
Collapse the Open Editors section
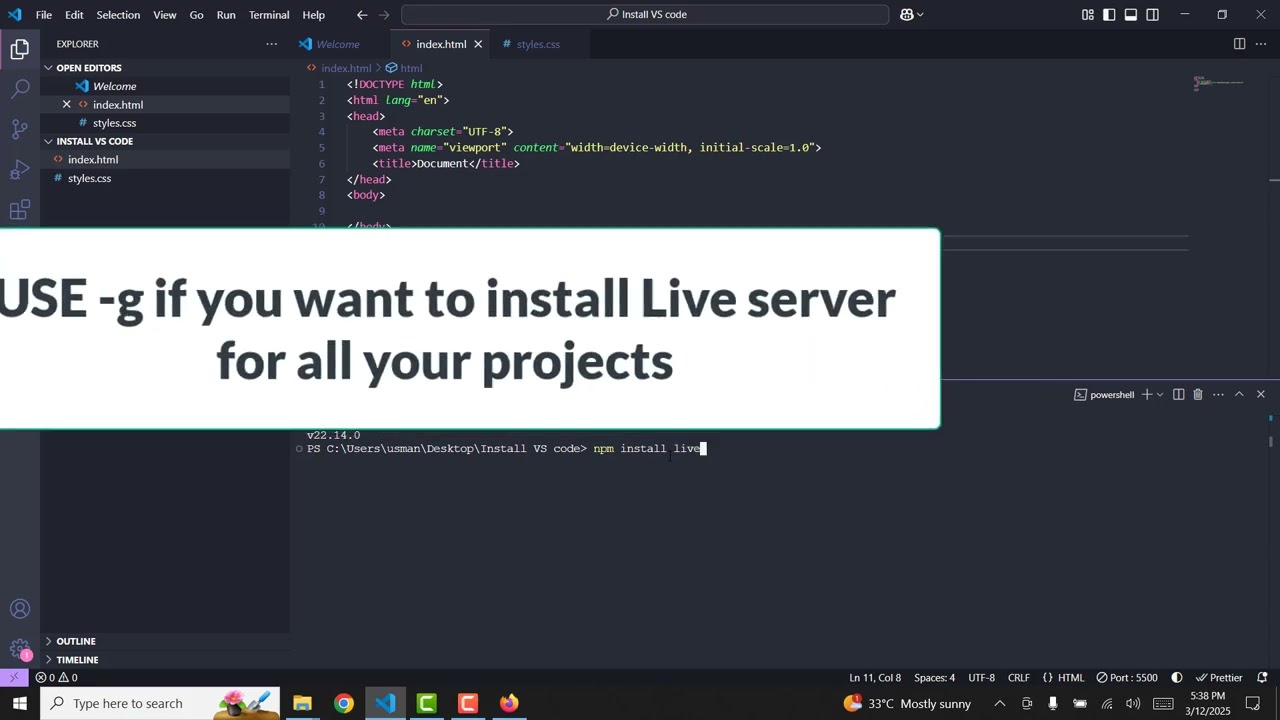coord(48,68)
